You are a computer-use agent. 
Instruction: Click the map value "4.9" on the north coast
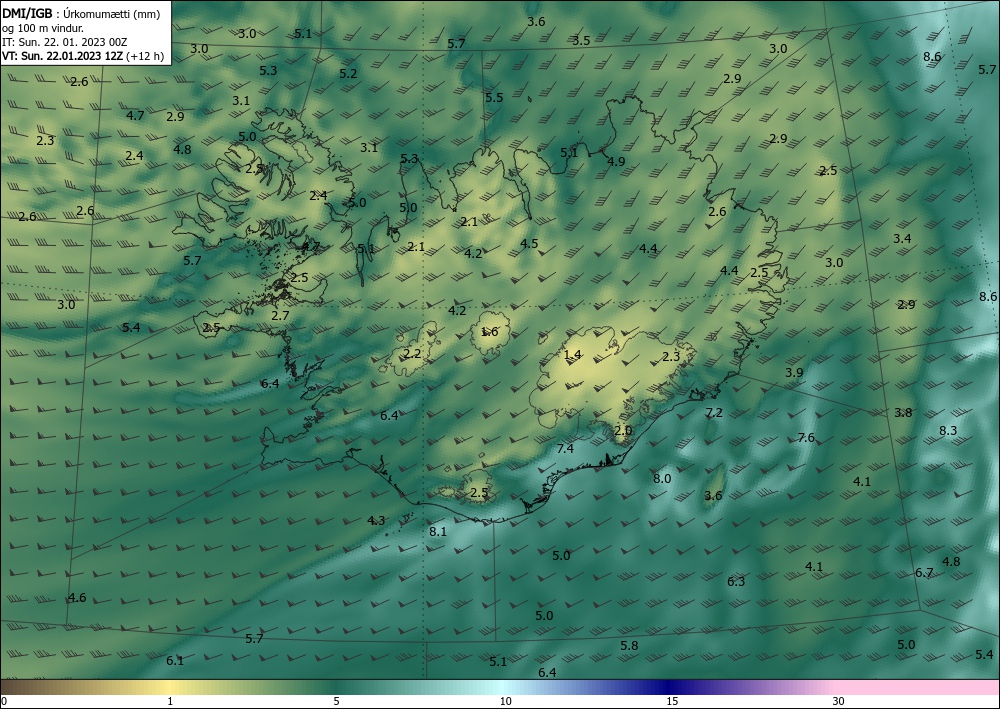click(616, 161)
